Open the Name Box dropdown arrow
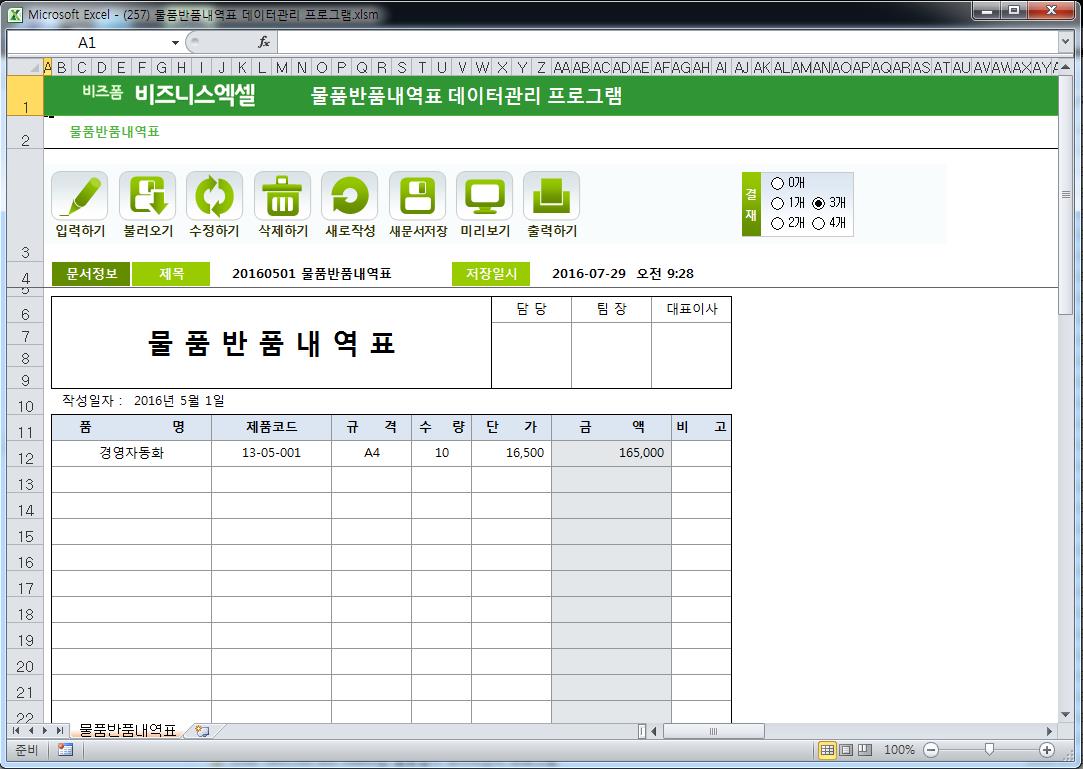Viewport: 1083px width, 769px height. [x=175, y=43]
